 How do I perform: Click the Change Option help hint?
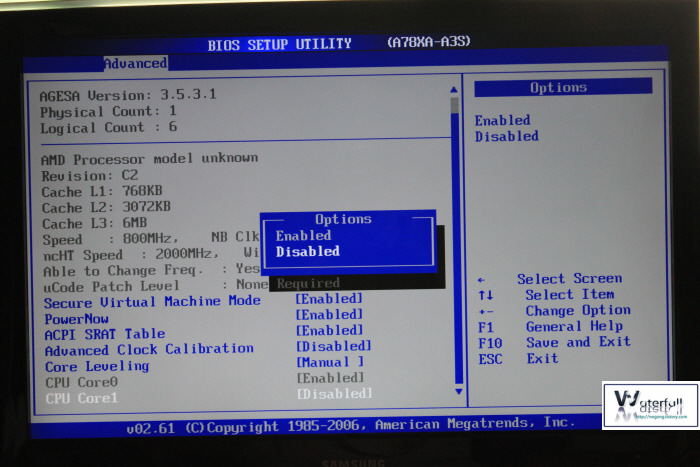pos(554,311)
